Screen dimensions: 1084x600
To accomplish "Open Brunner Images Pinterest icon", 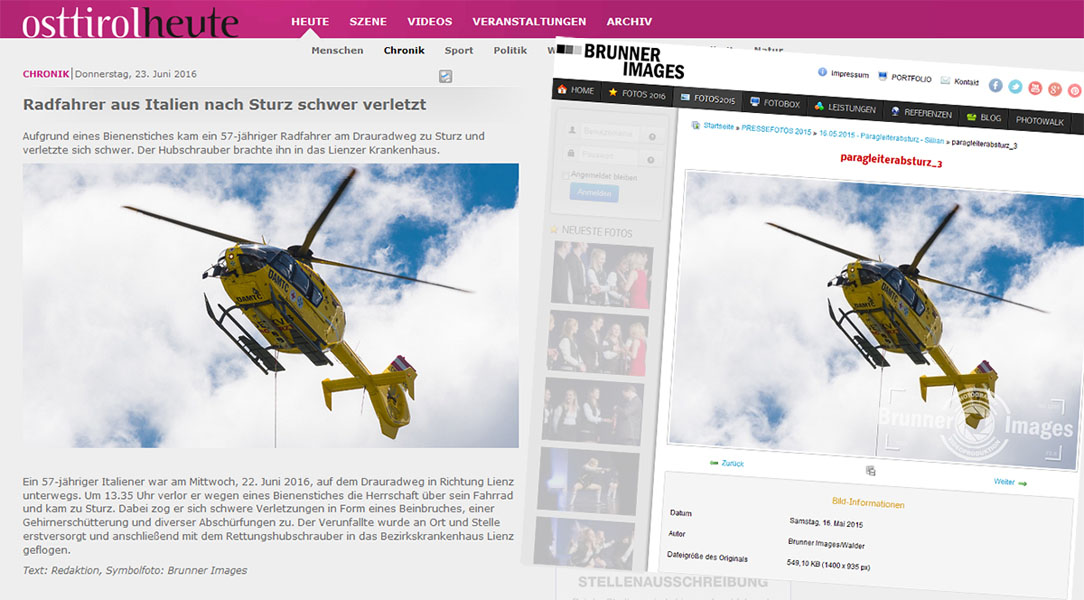I will coord(1074,91).
